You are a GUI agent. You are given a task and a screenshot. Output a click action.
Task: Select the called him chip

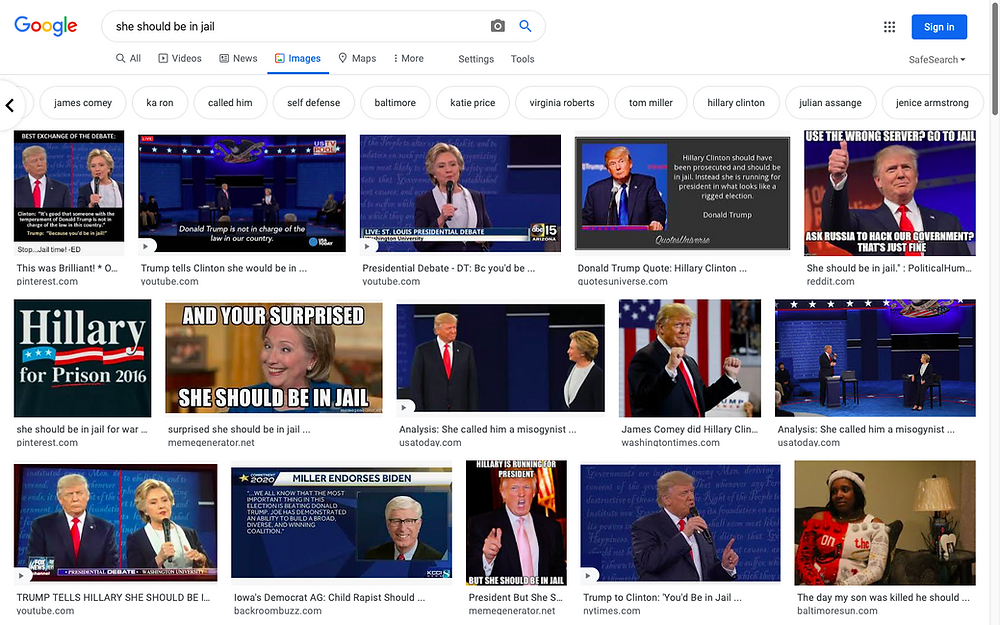pos(230,103)
